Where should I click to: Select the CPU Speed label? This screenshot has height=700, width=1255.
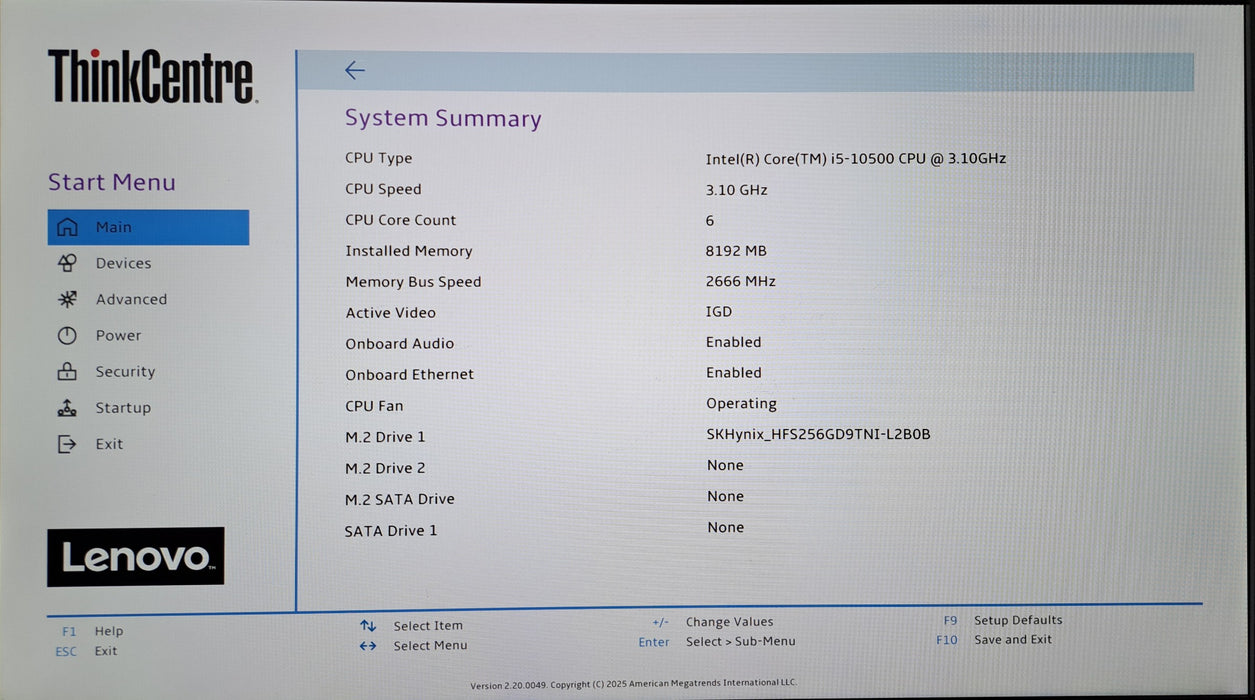(384, 189)
